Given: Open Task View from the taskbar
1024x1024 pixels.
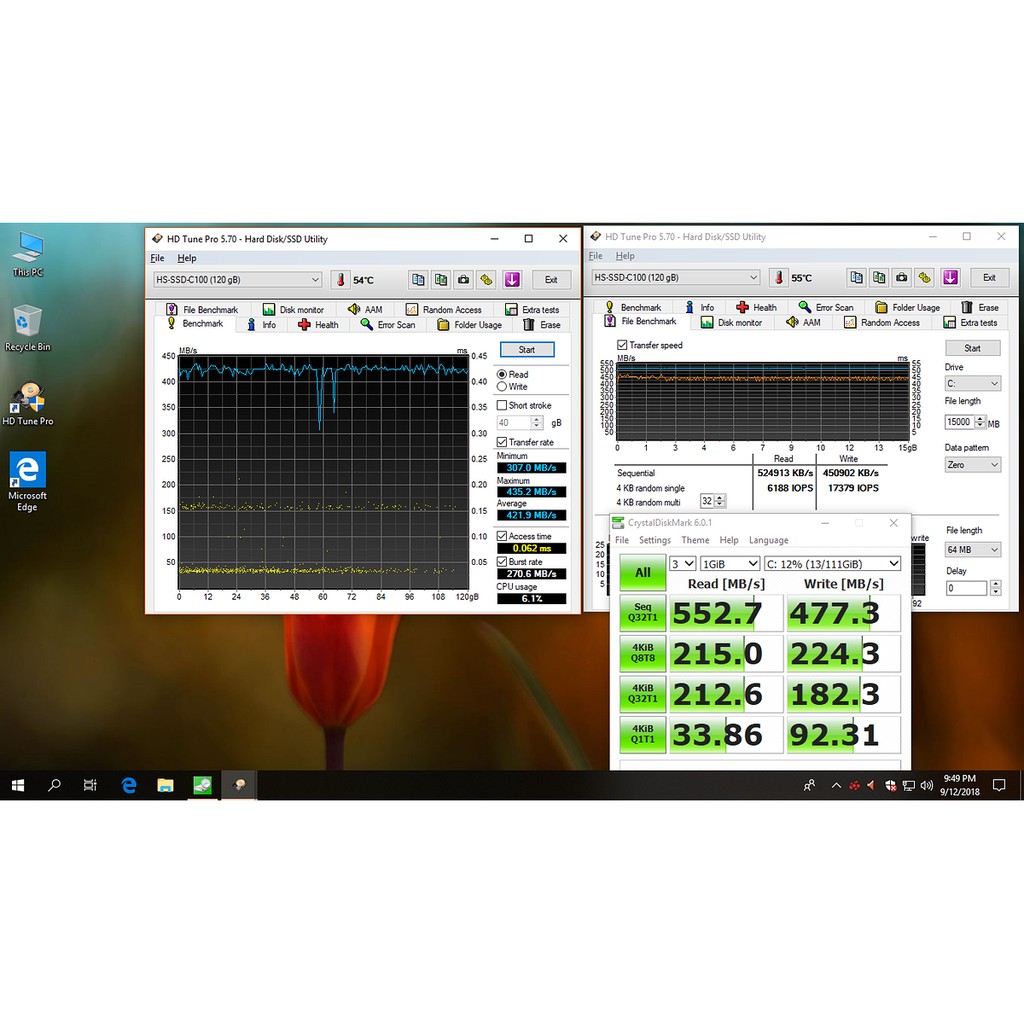Looking at the screenshot, I should [x=90, y=785].
